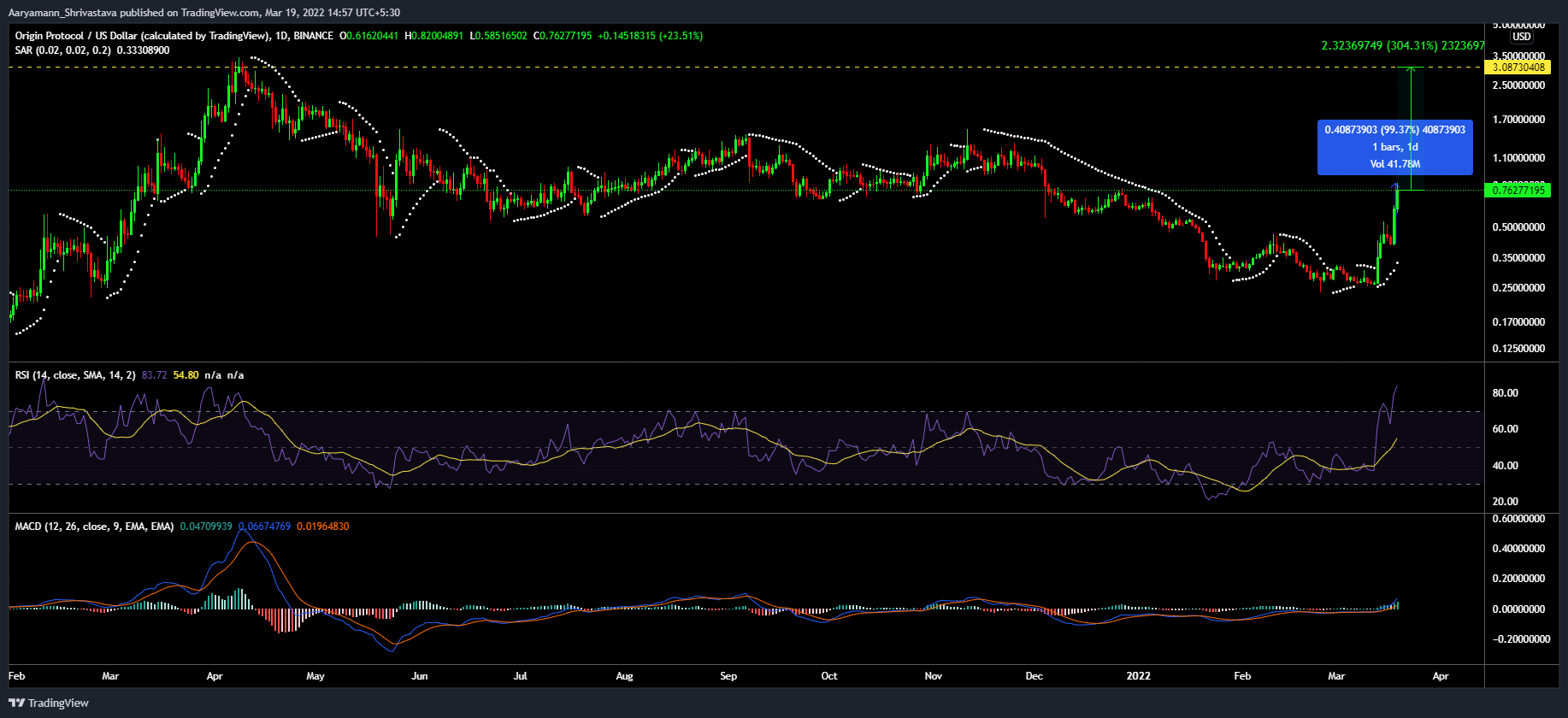Click the green measurement arrow tip at 3.08
Viewport: 1568px width, 718px height.
click(1412, 69)
